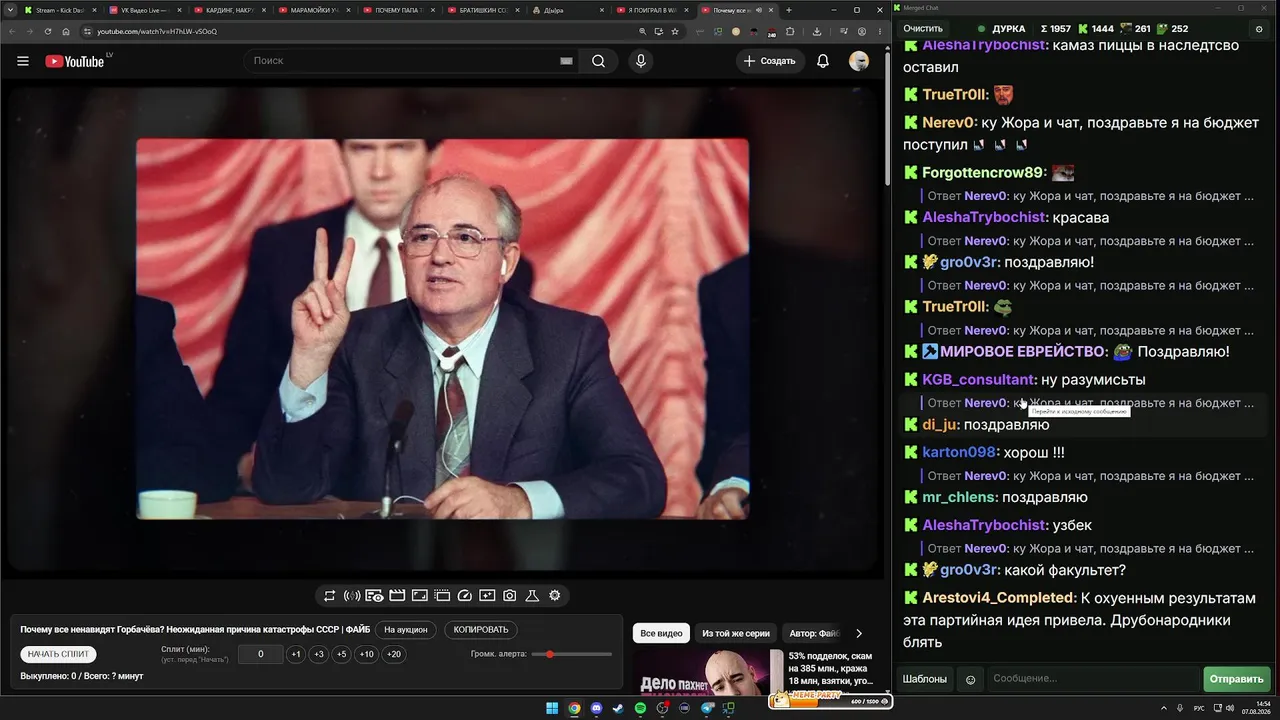Open the emoji picker in chat

pos(970,679)
